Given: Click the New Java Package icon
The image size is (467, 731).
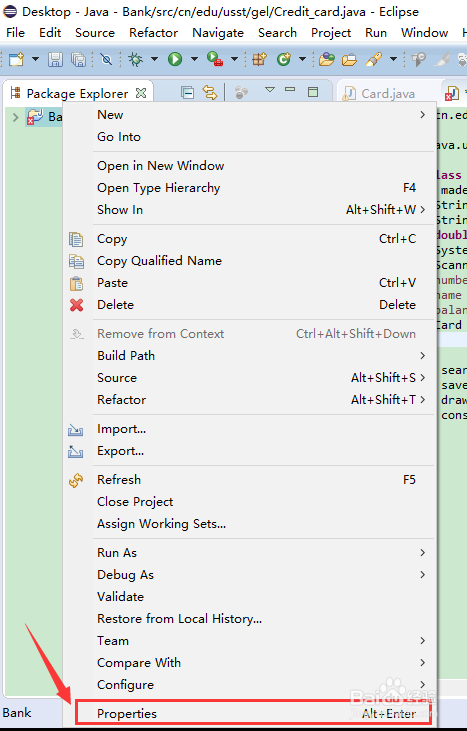Looking at the screenshot, I should point(259,59).
